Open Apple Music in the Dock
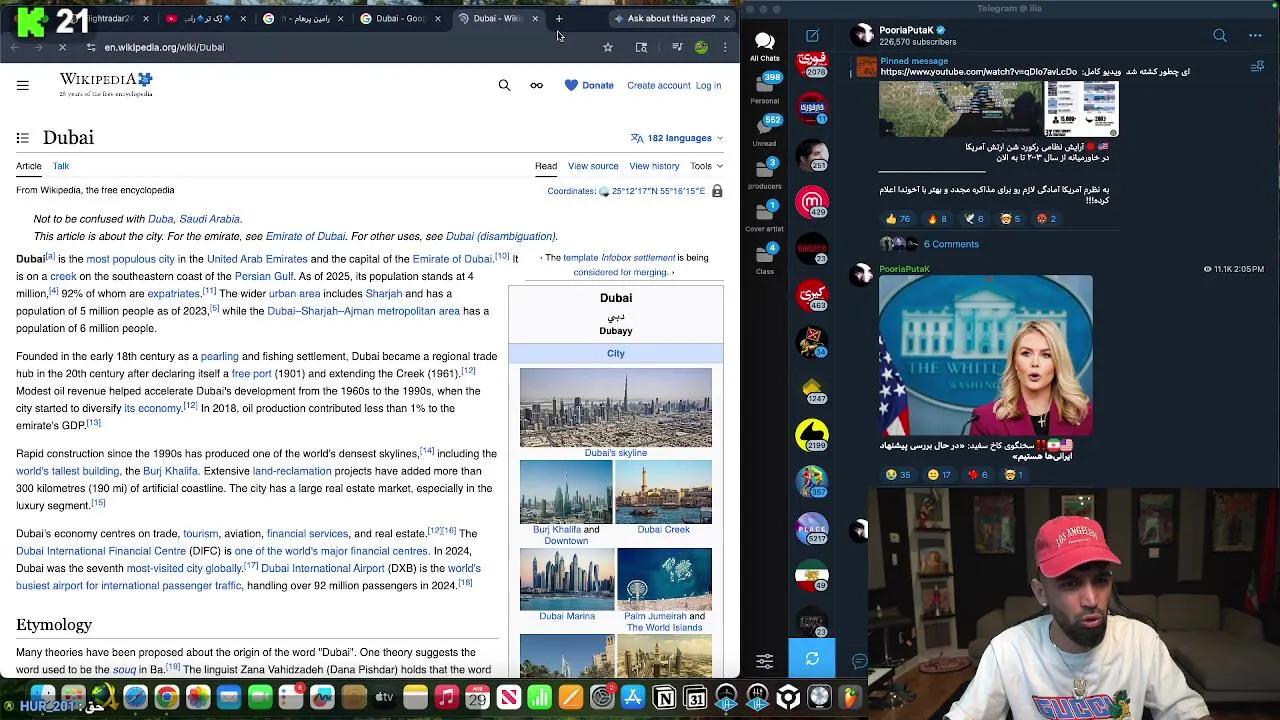 [x=447, y=697]
